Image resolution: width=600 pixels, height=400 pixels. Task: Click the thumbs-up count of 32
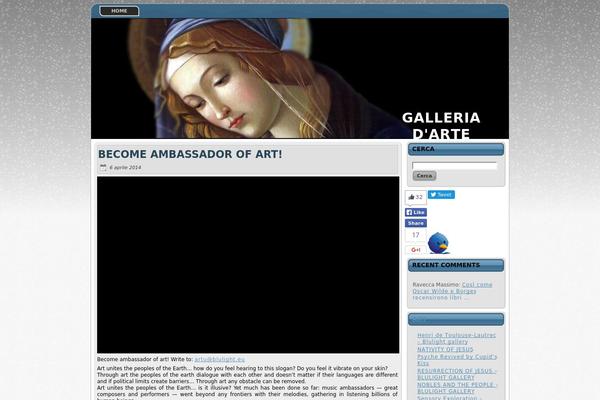[x=415, y=197]
